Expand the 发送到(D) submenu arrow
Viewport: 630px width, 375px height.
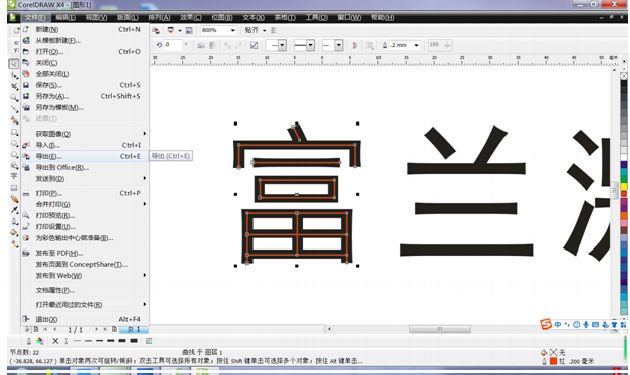point(145,178)
